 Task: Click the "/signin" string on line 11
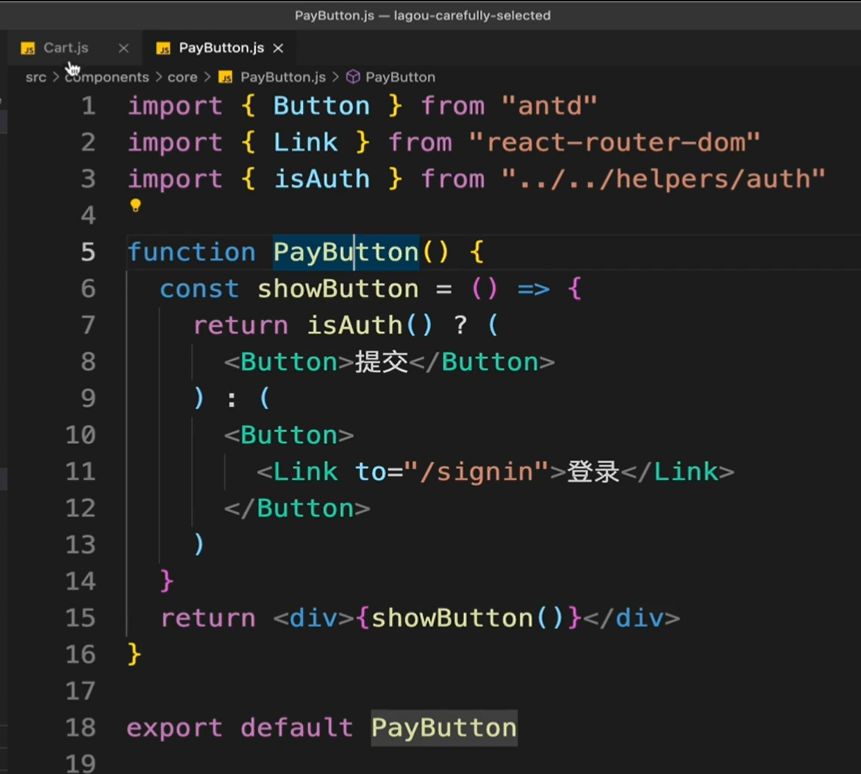click(477, 472)
